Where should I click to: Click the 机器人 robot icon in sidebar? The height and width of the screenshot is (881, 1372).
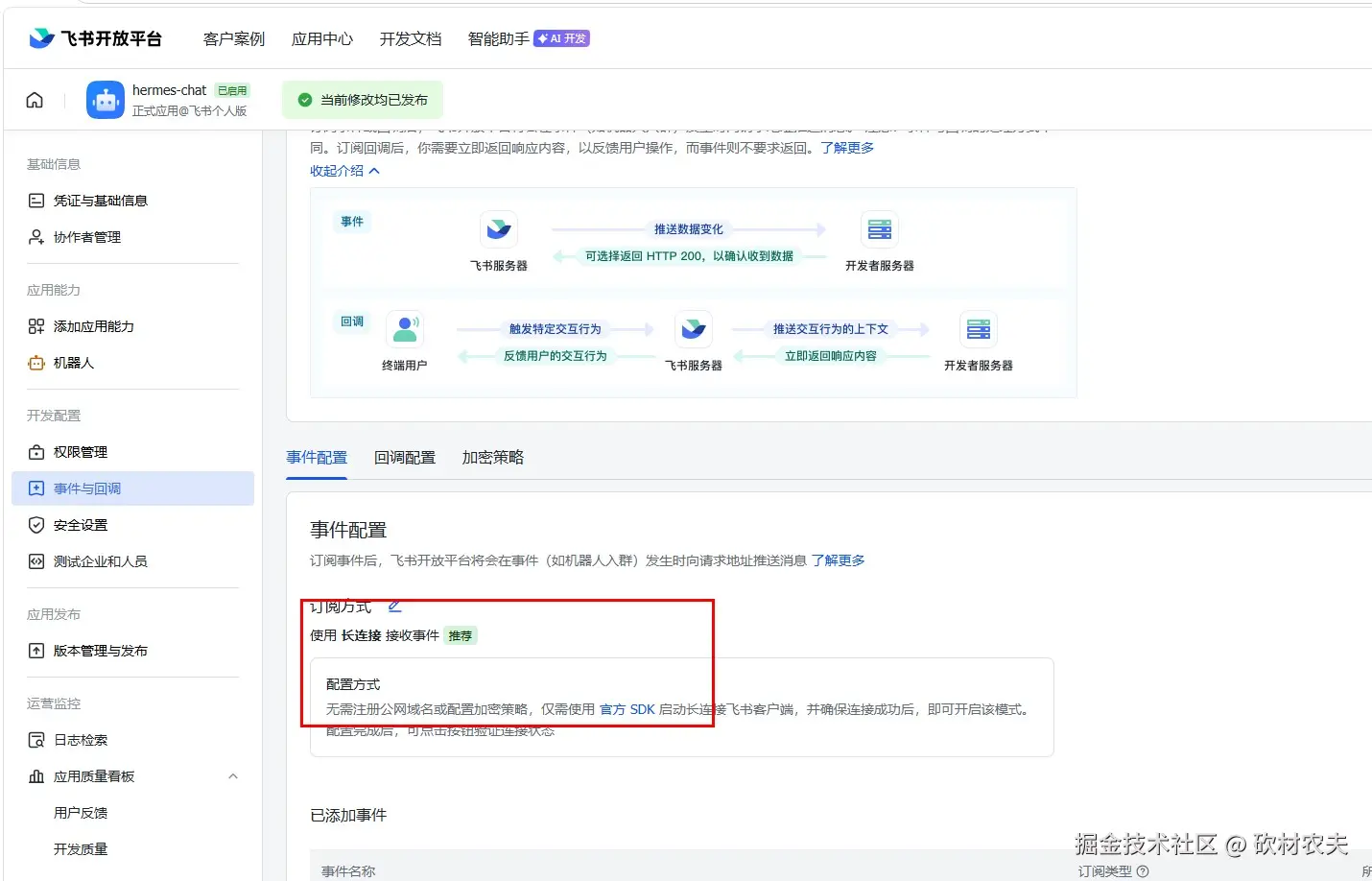(x=36, y=363)
